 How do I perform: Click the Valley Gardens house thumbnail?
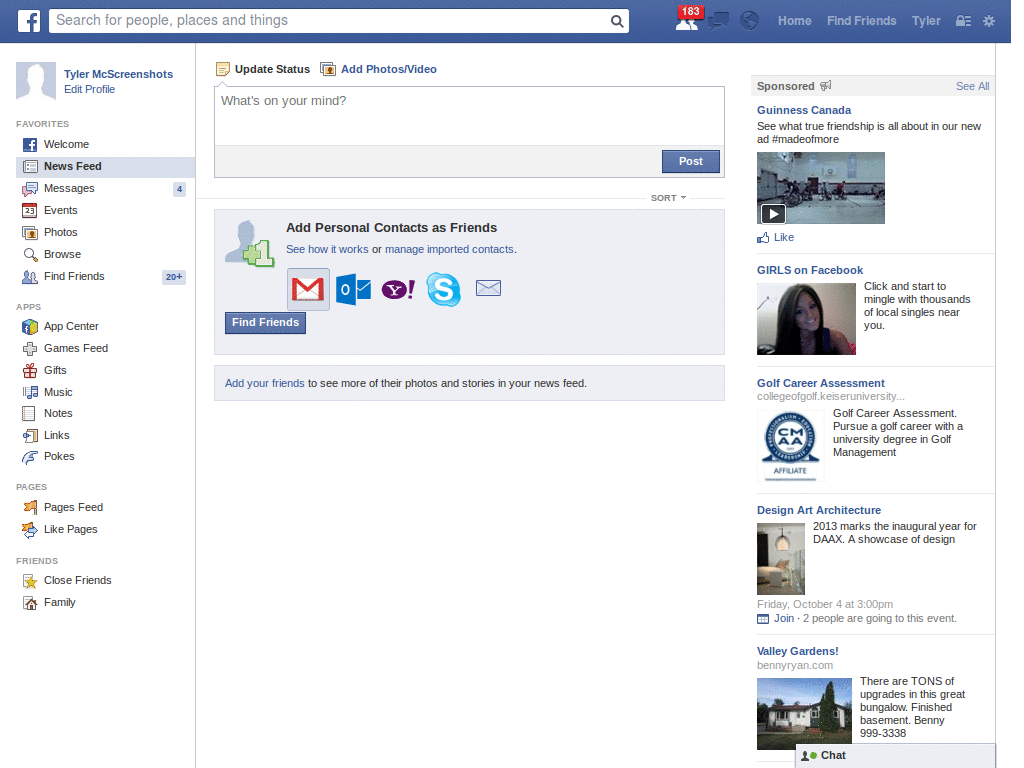pyautogui.click(x=804, y=714)
